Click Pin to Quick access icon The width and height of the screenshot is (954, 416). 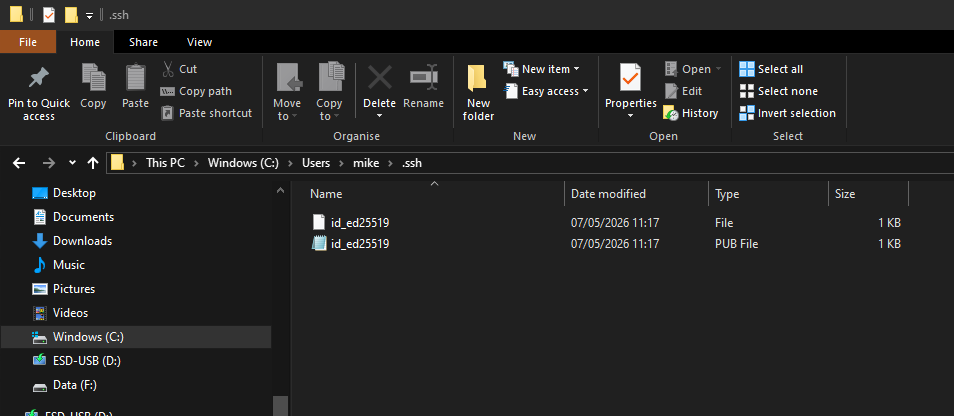click(39, 78)
